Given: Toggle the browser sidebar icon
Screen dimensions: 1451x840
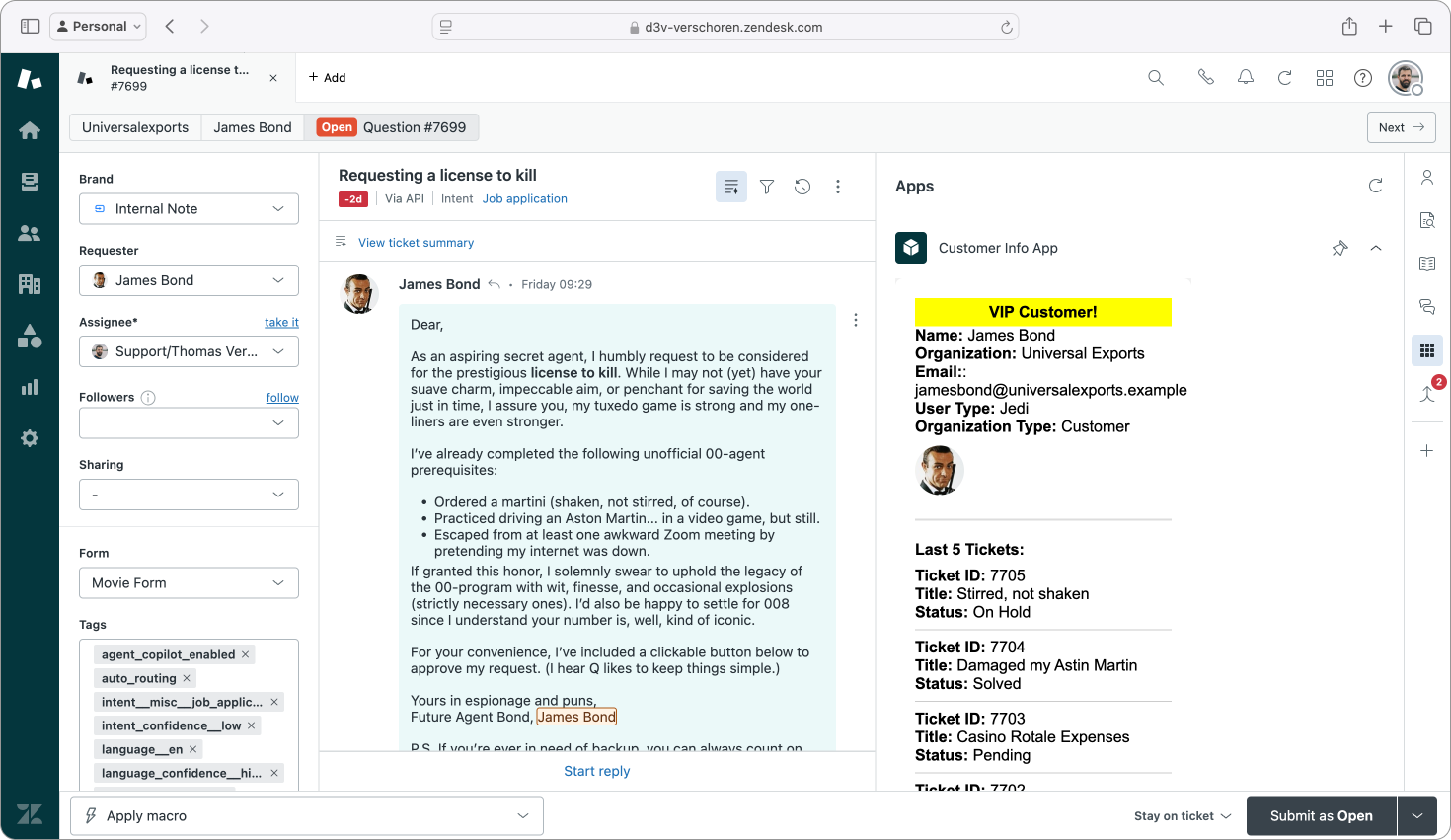Looking at the screenshot, I should [31, 27].
